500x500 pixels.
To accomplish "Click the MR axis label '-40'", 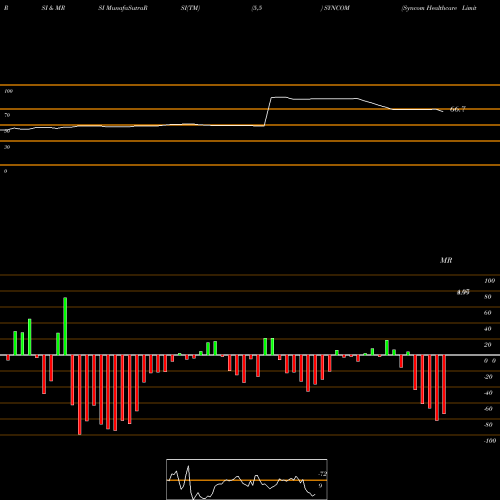I will pyautogui.click(x=488, y=393).
